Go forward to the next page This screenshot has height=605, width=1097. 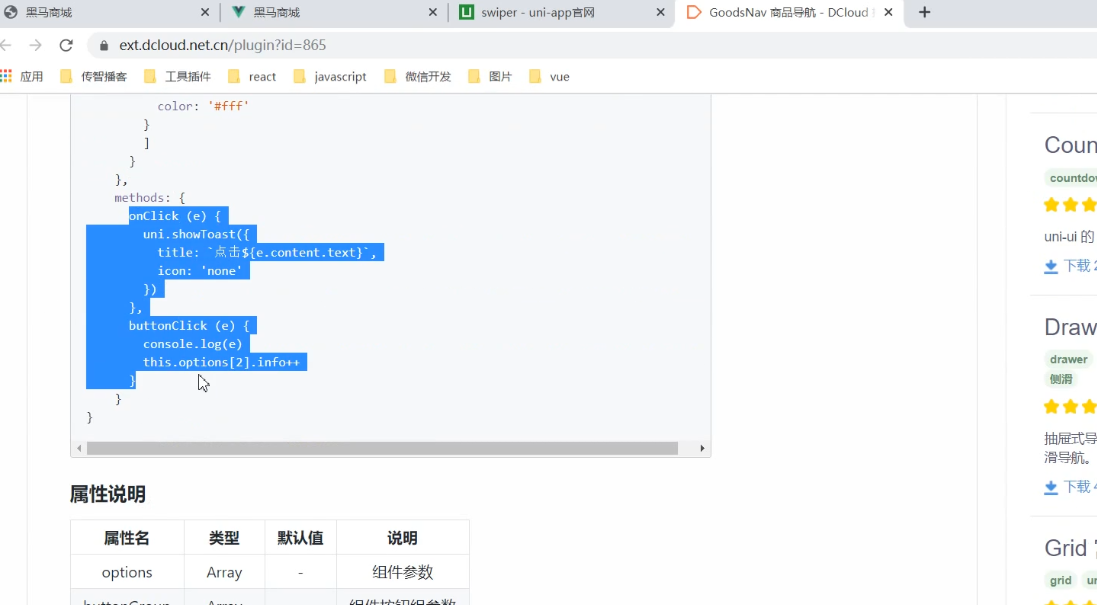click(36, 45)
